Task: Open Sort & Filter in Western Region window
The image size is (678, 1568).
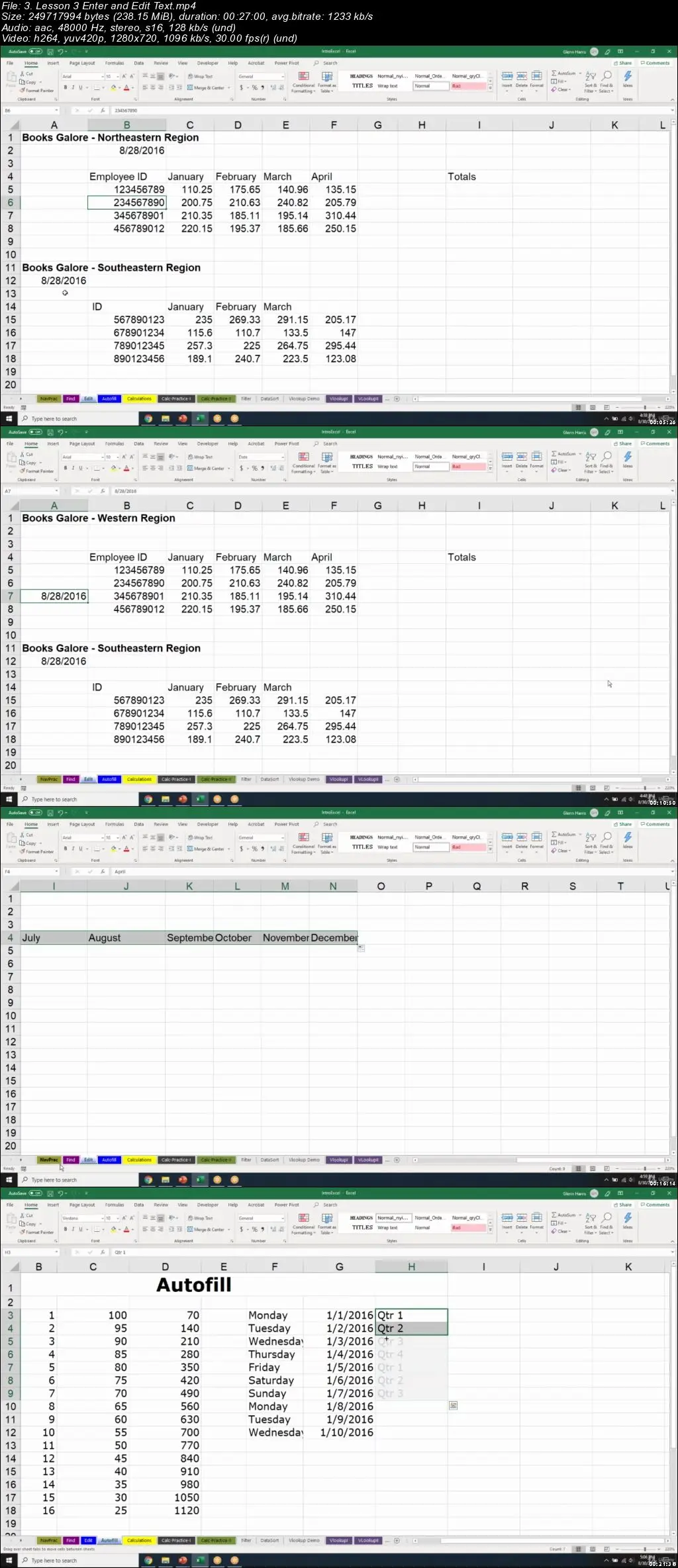Action: pos(590,461)
